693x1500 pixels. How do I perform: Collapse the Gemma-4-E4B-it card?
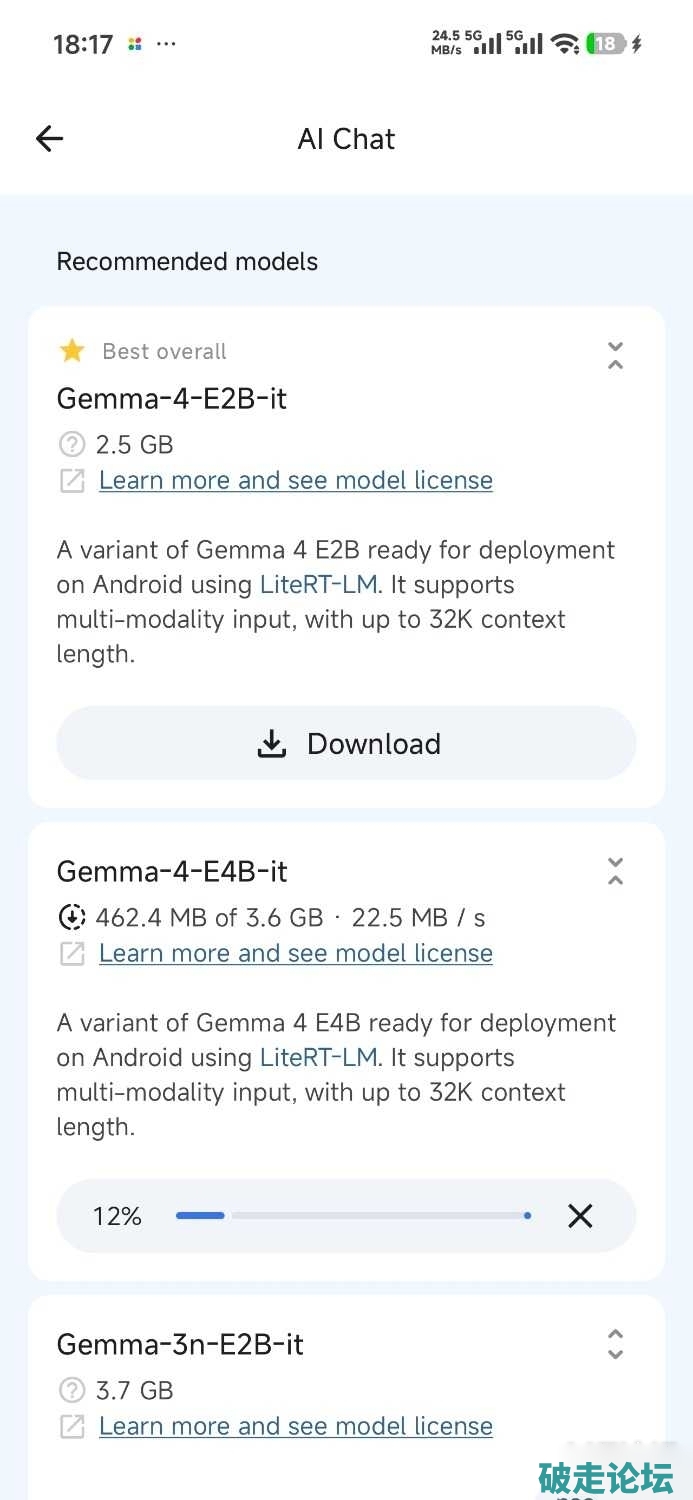point(616,871)
